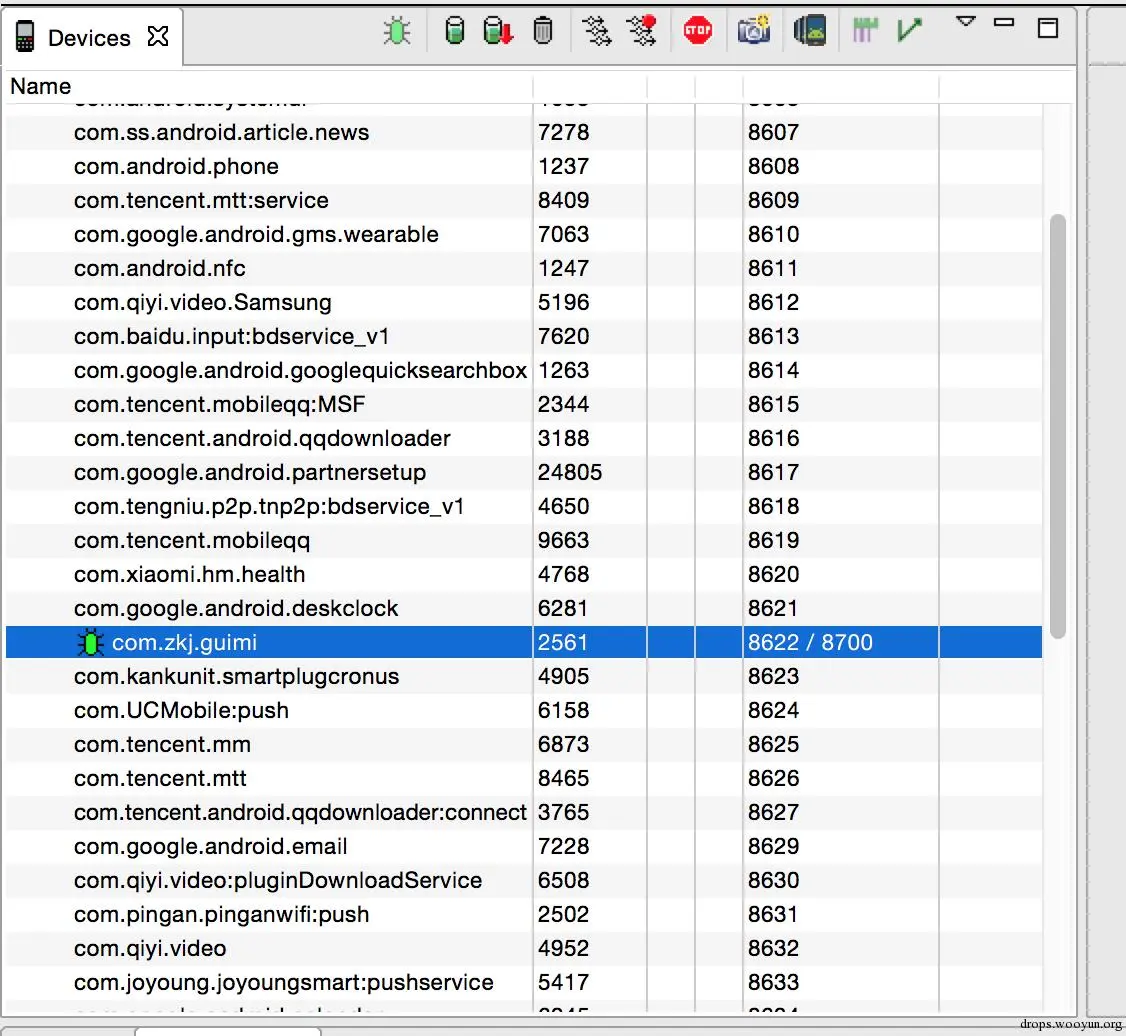Select the com.tencent.mobileqq process row
1126x1036 pixels.
[x=524, y=540]
